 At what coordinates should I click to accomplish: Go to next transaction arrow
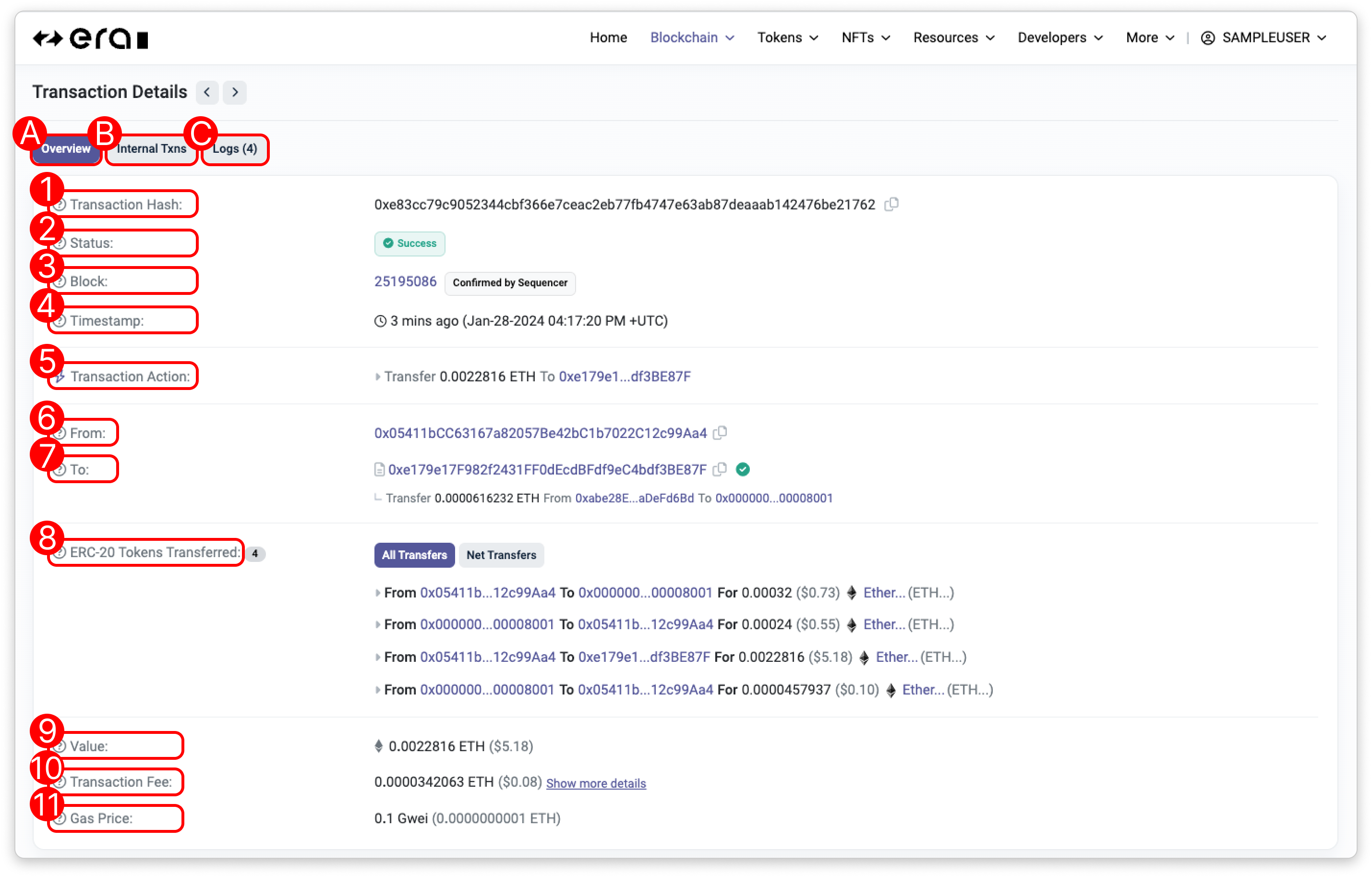[235, 92]
